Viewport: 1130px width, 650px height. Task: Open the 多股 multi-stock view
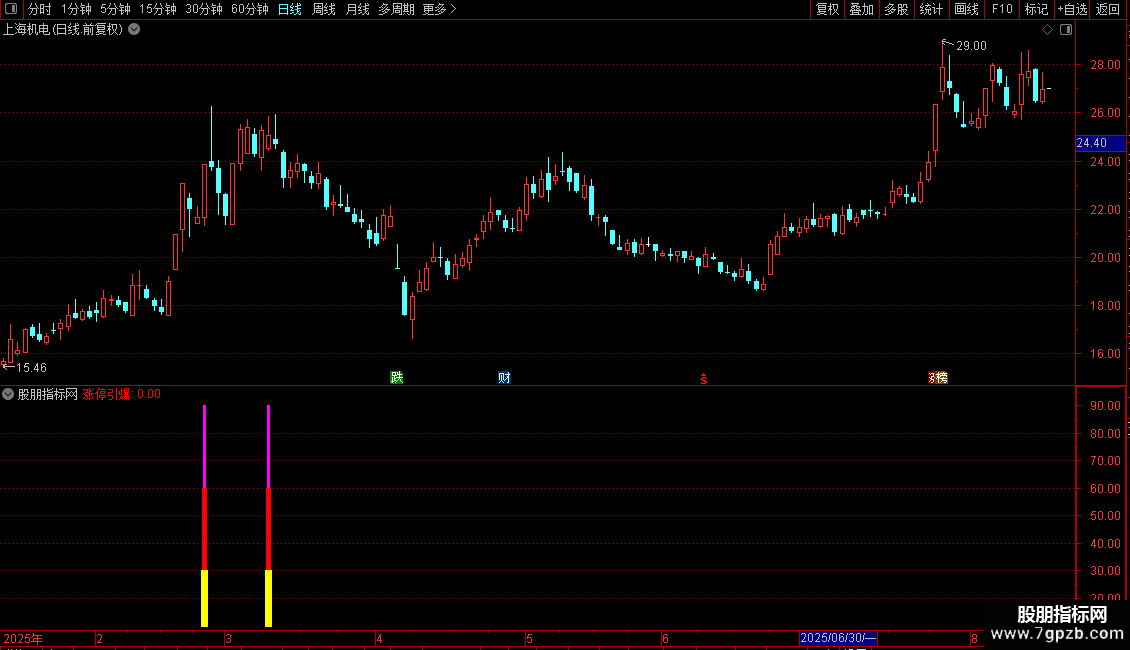click(x=896, y=9)
